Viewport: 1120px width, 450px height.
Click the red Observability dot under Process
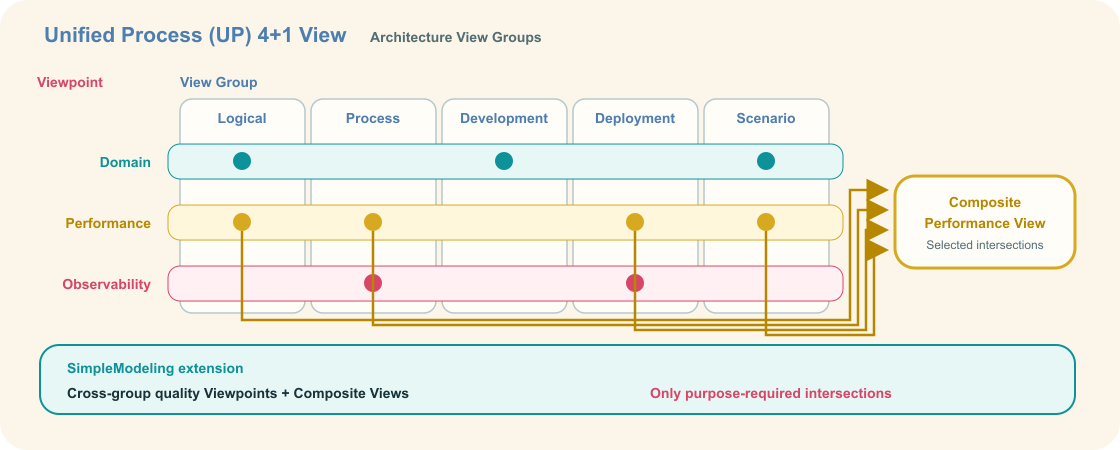pyautogui.click(x=373, y=283)
